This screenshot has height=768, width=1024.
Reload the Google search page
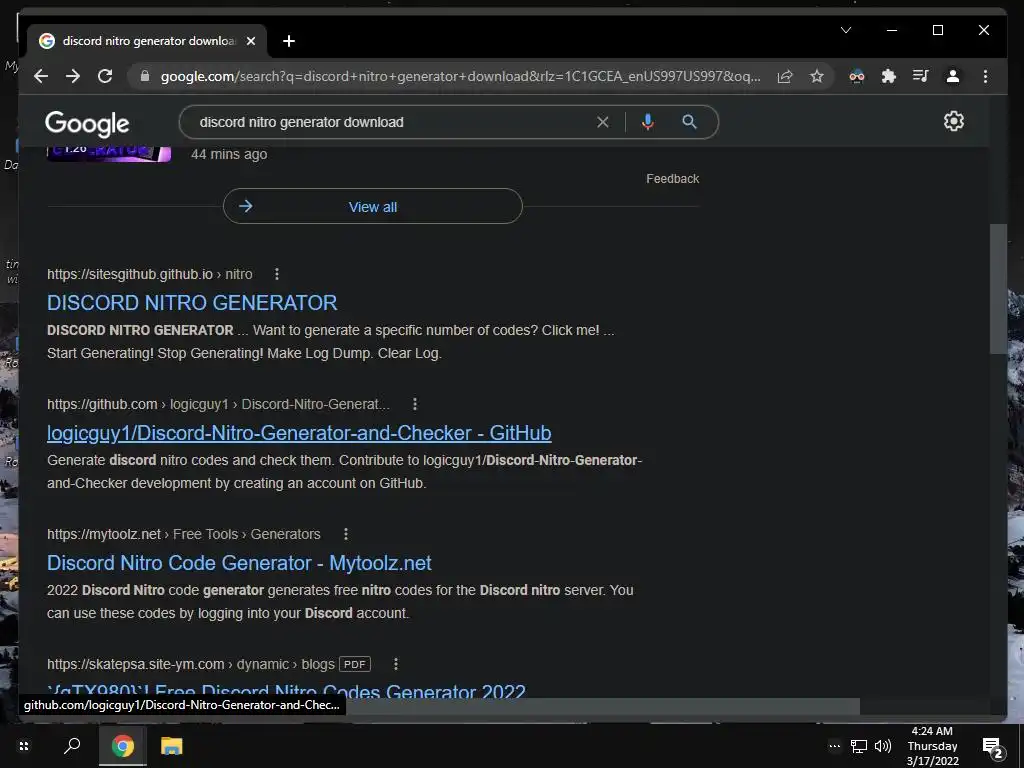tap(105, 76)
